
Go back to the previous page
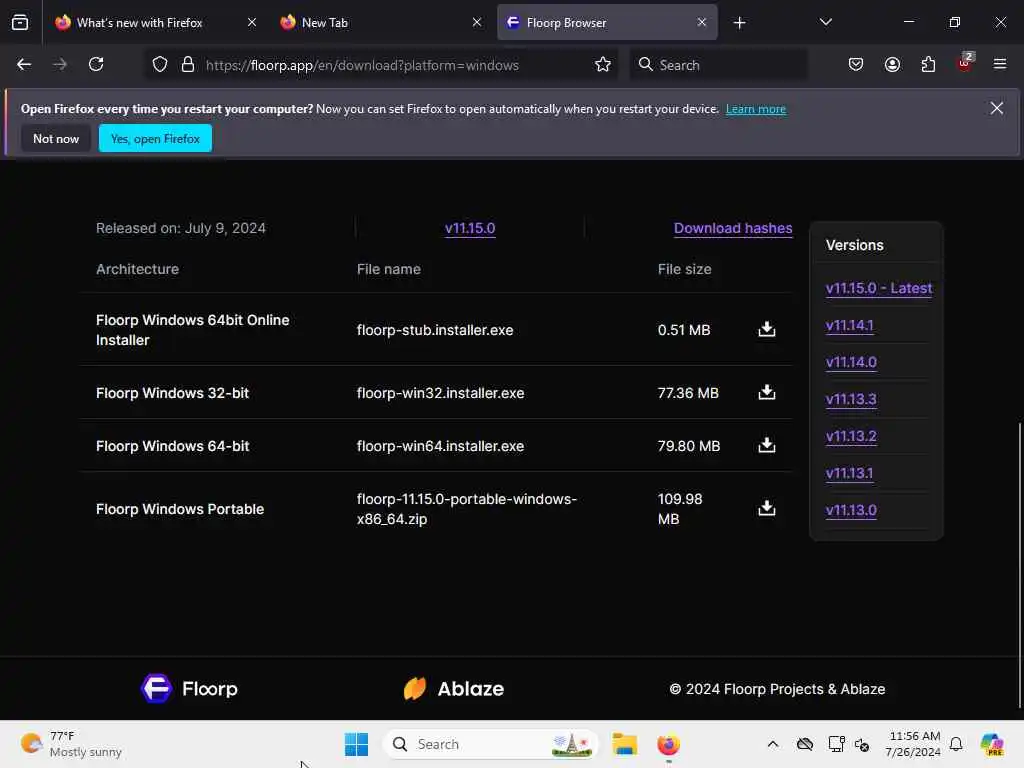click(24, 64)
